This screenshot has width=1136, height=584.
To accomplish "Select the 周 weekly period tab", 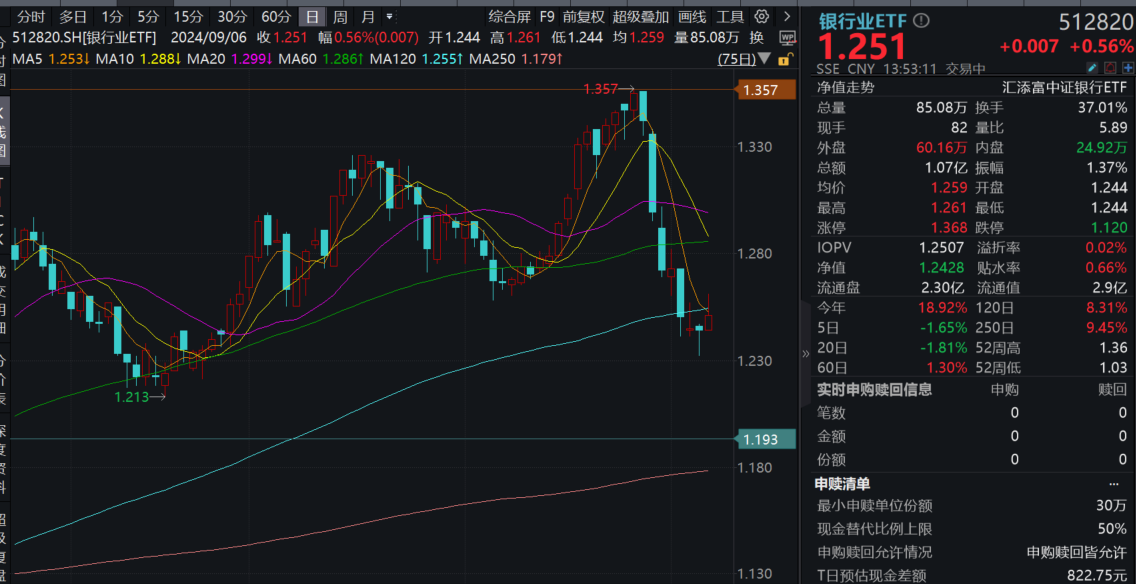I will (x=340, y=16).
